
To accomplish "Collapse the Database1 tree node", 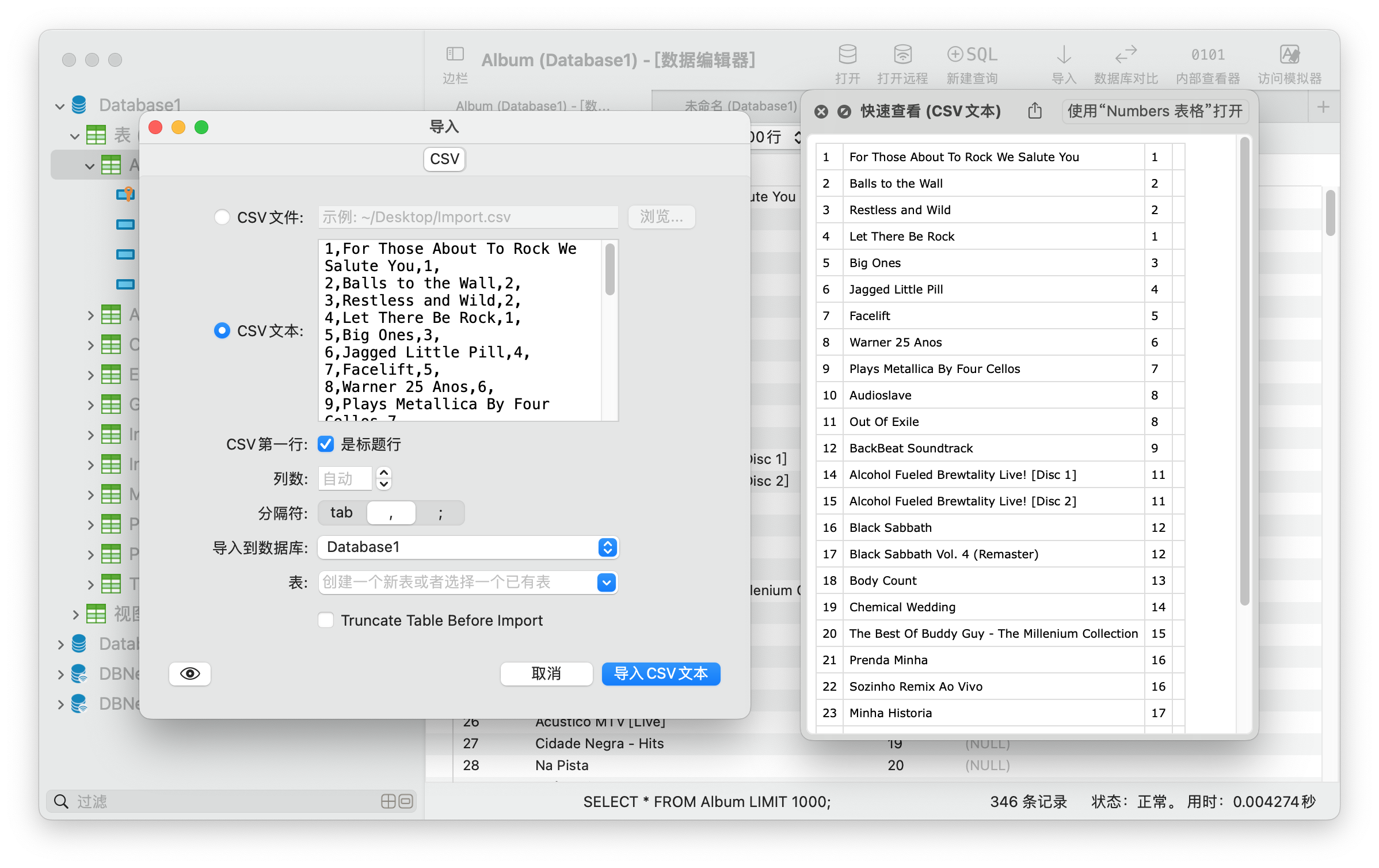I will click(x=60, y=106).
